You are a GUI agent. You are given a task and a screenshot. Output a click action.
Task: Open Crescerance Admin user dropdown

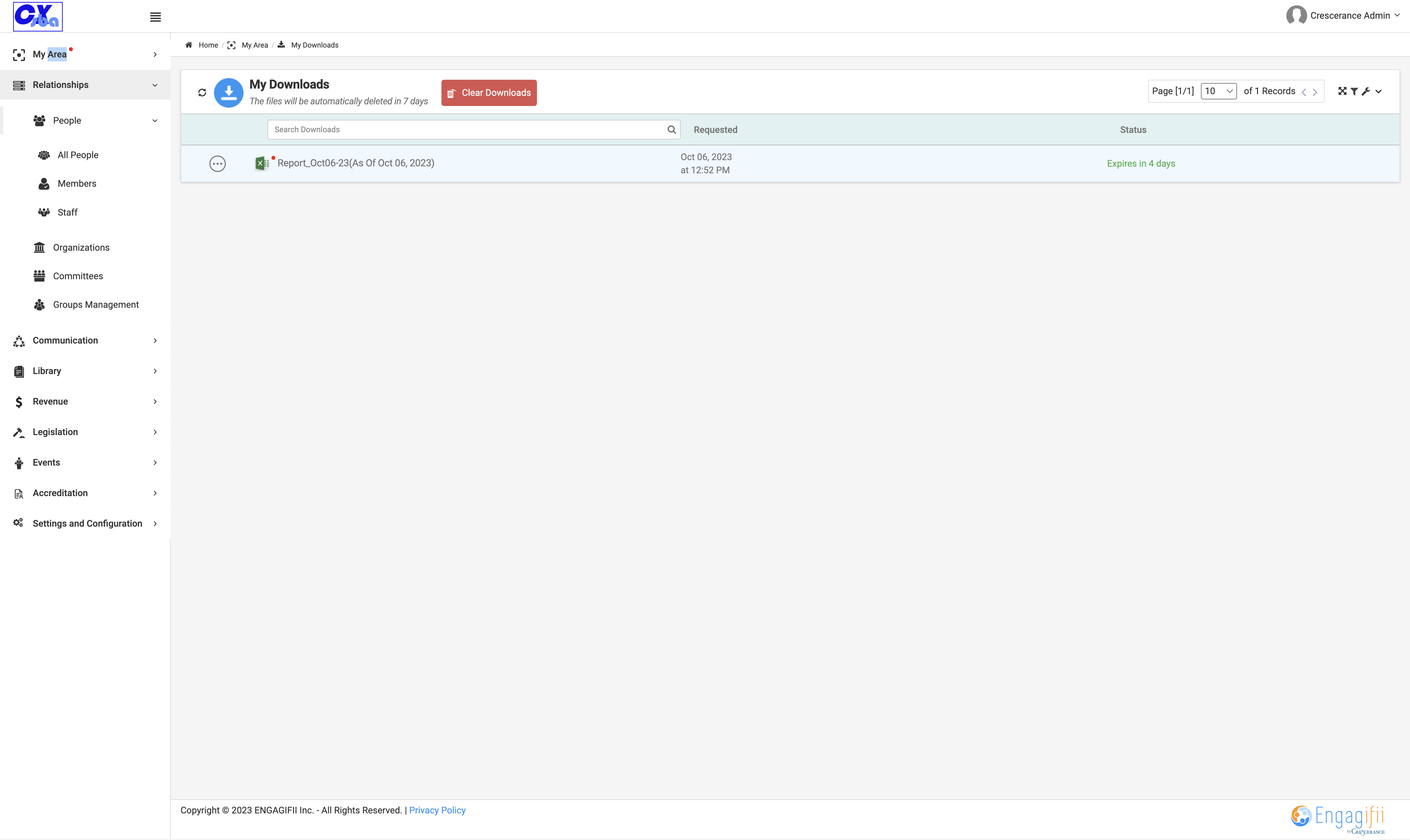click(1355, 15)
